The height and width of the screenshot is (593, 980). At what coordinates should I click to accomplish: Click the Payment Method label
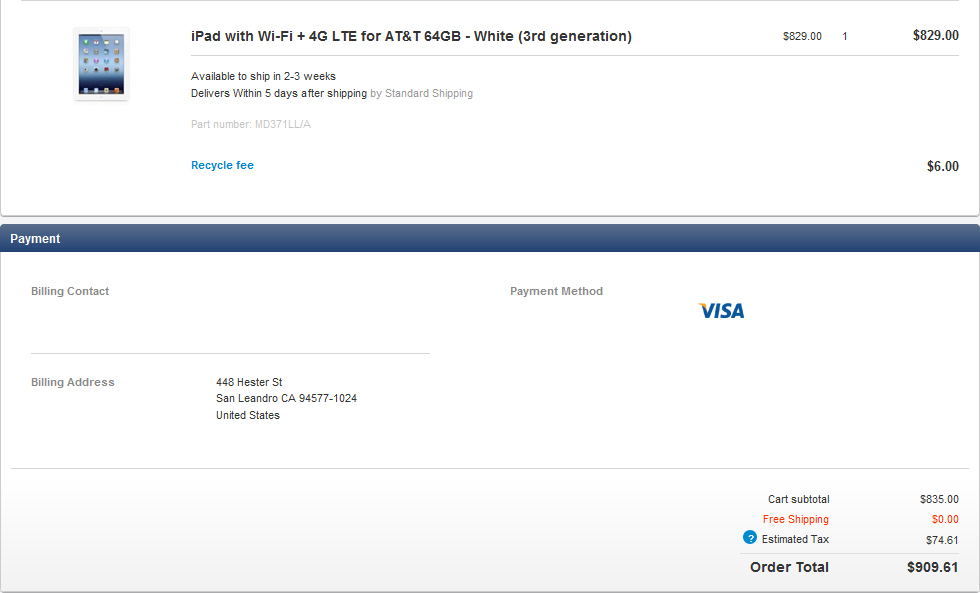(556, 292)
